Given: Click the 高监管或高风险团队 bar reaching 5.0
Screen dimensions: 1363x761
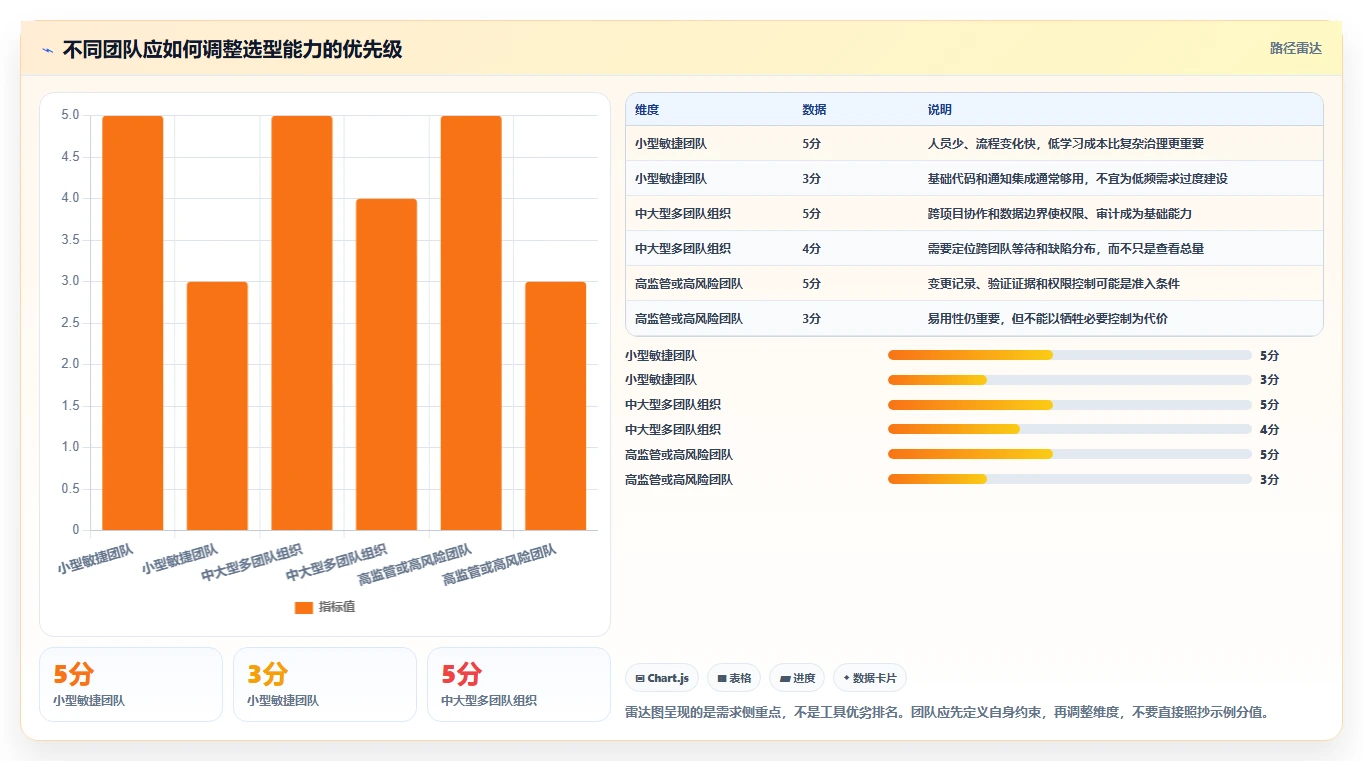Looking at the screenshot, I should point(471,323).
